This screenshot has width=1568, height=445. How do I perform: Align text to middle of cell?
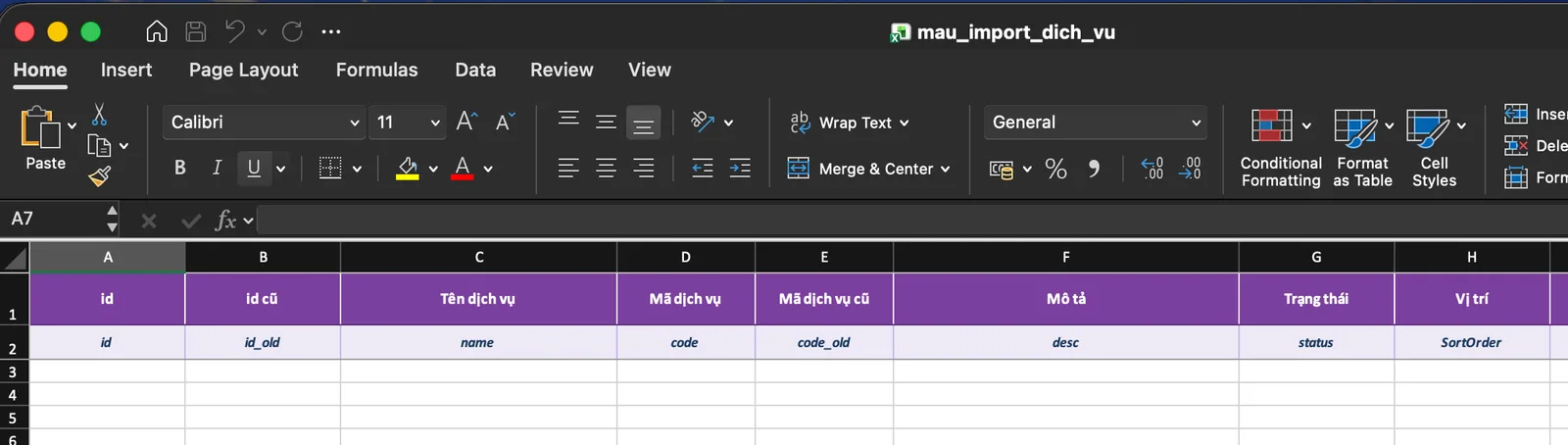click(607, 122)
